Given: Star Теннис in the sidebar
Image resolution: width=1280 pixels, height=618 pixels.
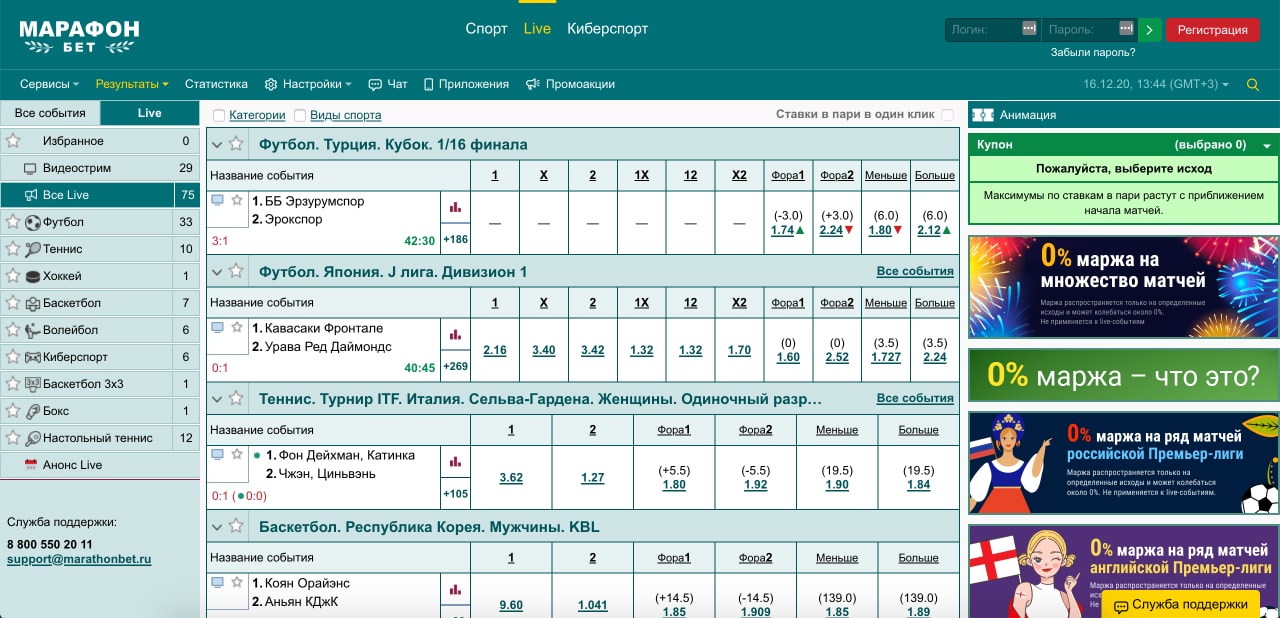Looking at the screenshot, I should pyautogui.click(x=13, y=249).
